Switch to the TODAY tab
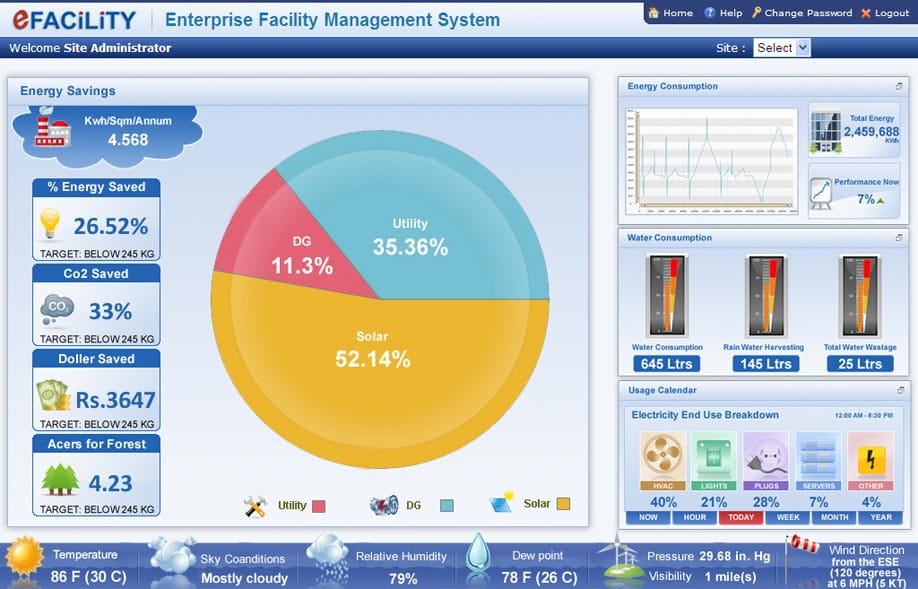Image resolution: width=918 pixels, height=589 pixels. pyautogui.click(x=741, y=517)
